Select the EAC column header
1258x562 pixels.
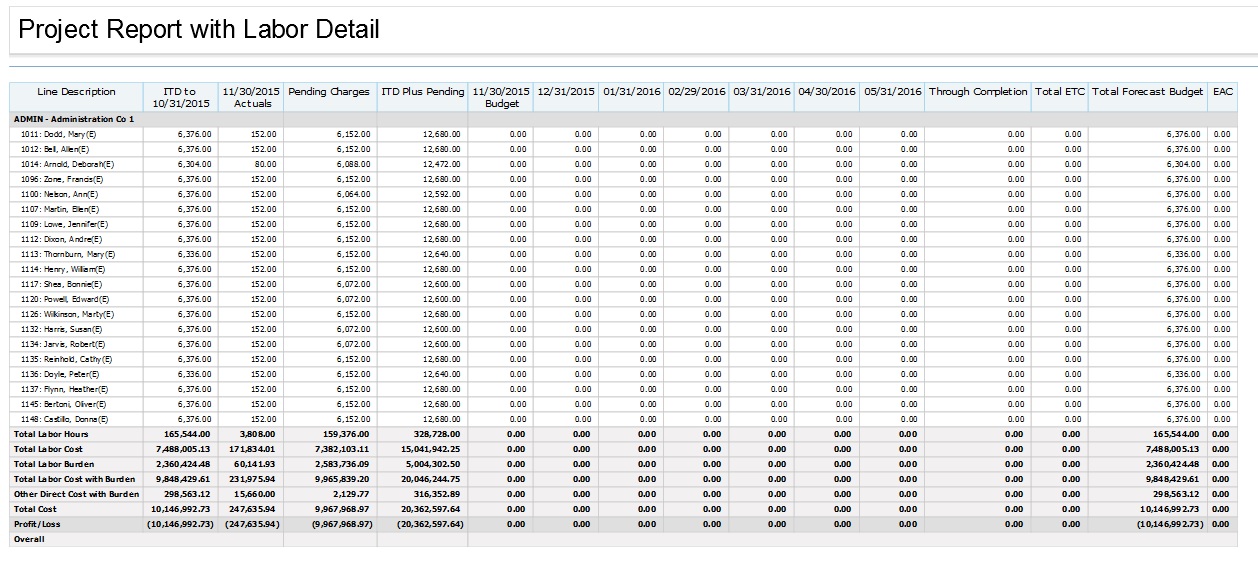(x=1222, y=92)
